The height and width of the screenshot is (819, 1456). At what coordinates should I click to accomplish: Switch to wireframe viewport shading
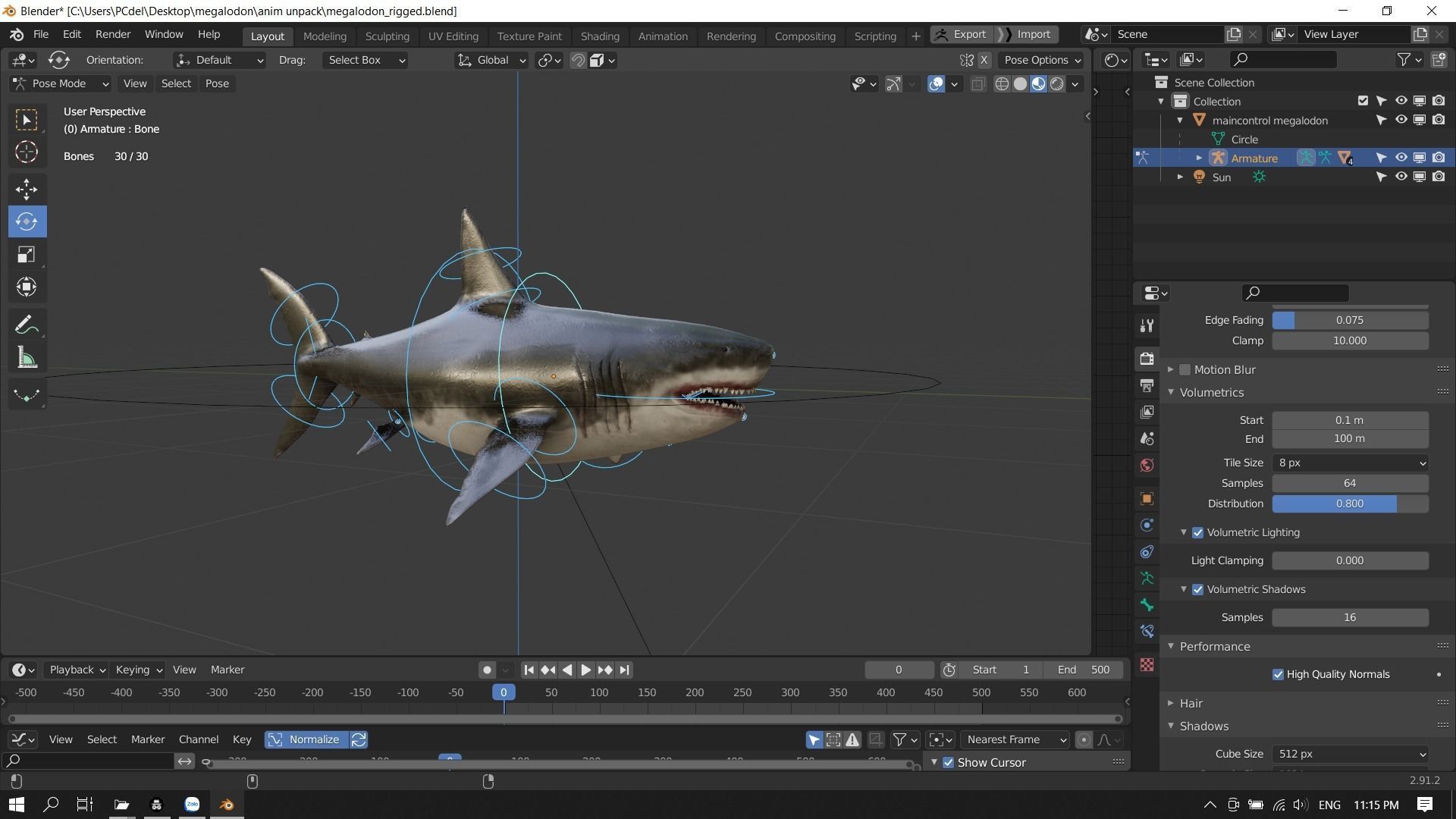click(x=1002, y=84)
